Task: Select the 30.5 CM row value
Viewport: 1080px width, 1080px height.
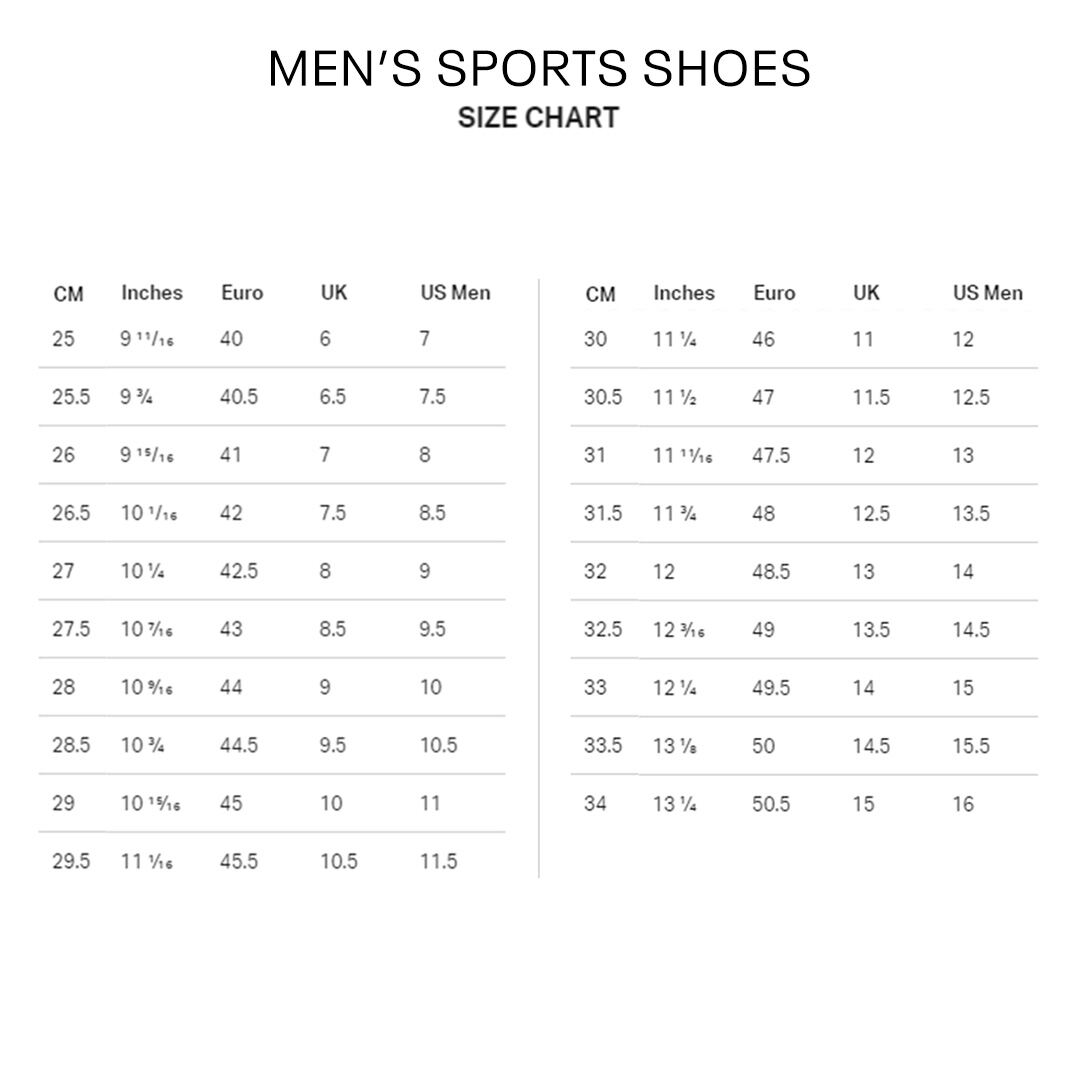Action: pos(603,397)
